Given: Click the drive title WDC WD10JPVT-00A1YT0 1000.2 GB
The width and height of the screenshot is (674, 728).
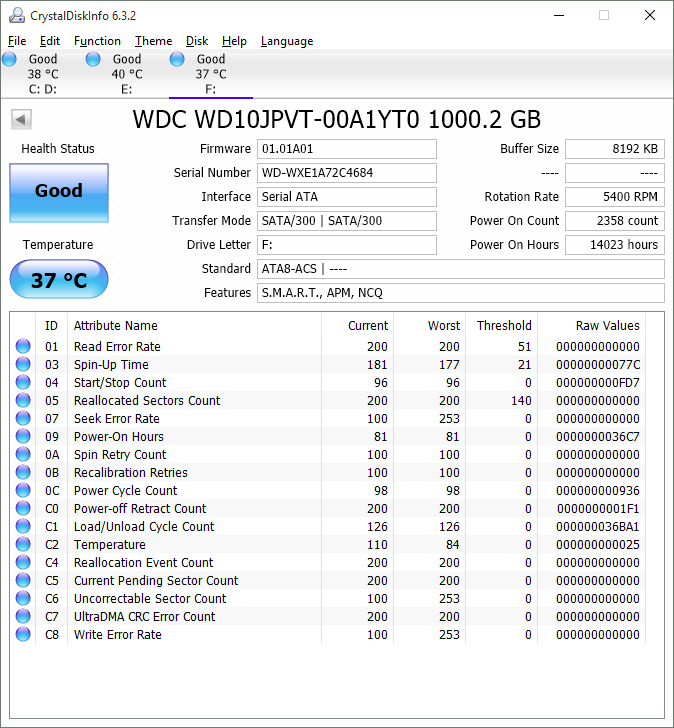Looking at the screenshot, I should [x=337, y=119].
